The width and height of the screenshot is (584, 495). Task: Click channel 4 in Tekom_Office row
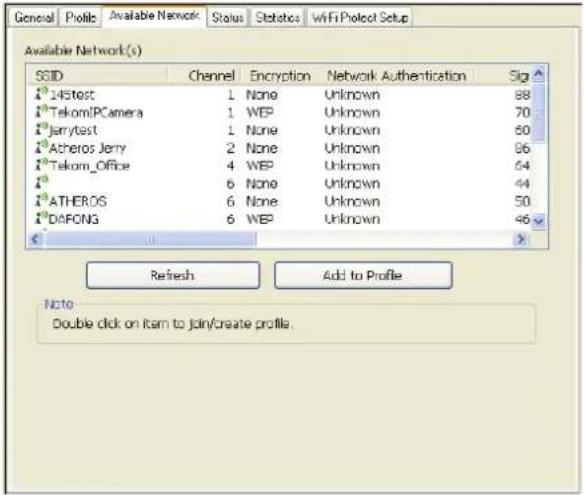click(231, 166)
